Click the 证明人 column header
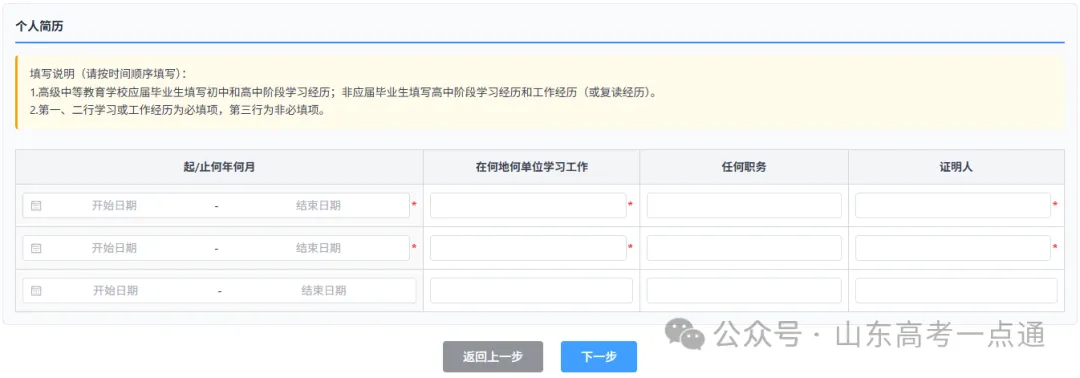Screen dimensions: 1080x378 coord(956,167)
